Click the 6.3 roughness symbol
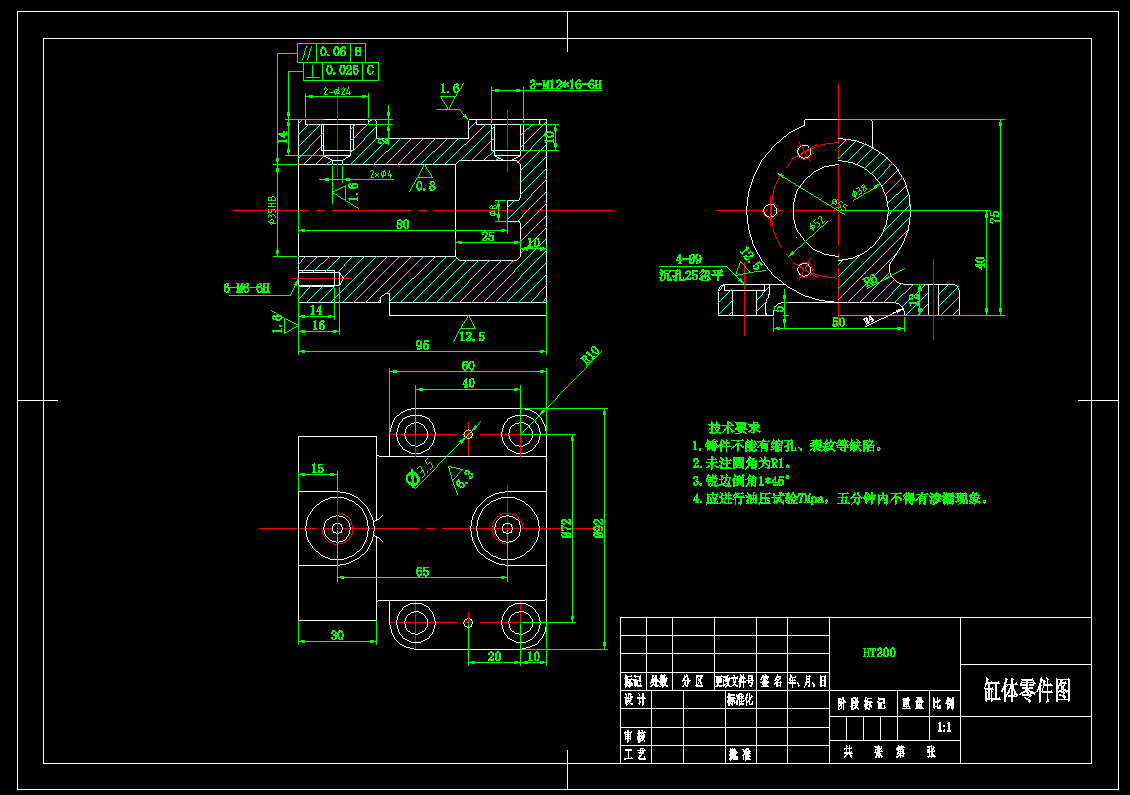 click(x=461, y=479)
